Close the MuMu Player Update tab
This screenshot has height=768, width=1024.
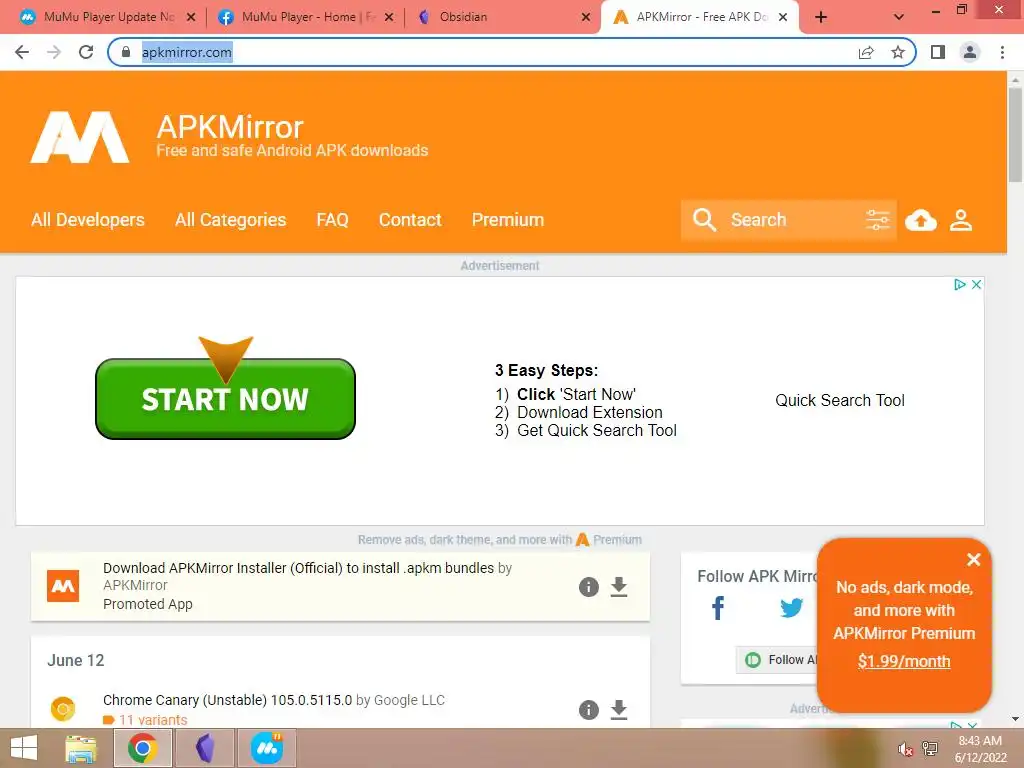click(x=191, y=18)
